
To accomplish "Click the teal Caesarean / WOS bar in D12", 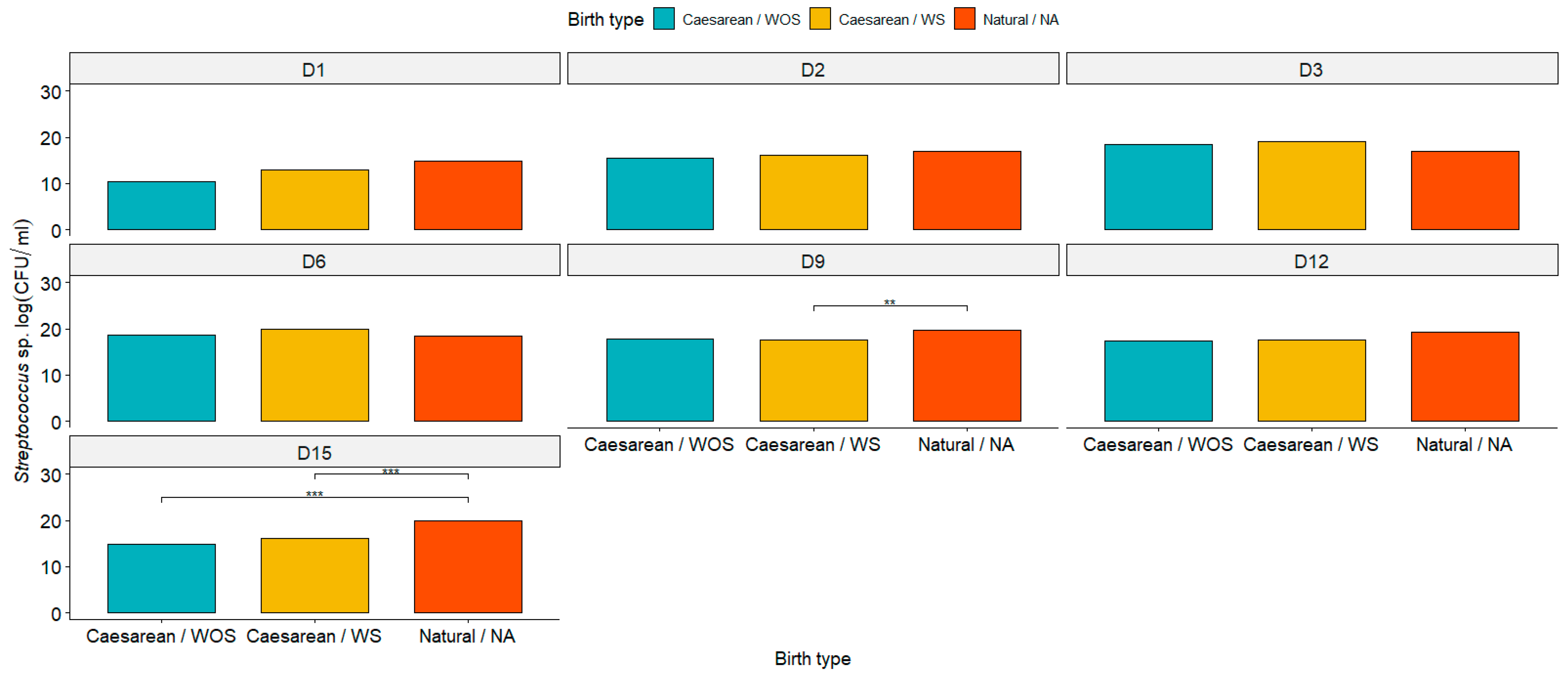I will (1158, 381).
